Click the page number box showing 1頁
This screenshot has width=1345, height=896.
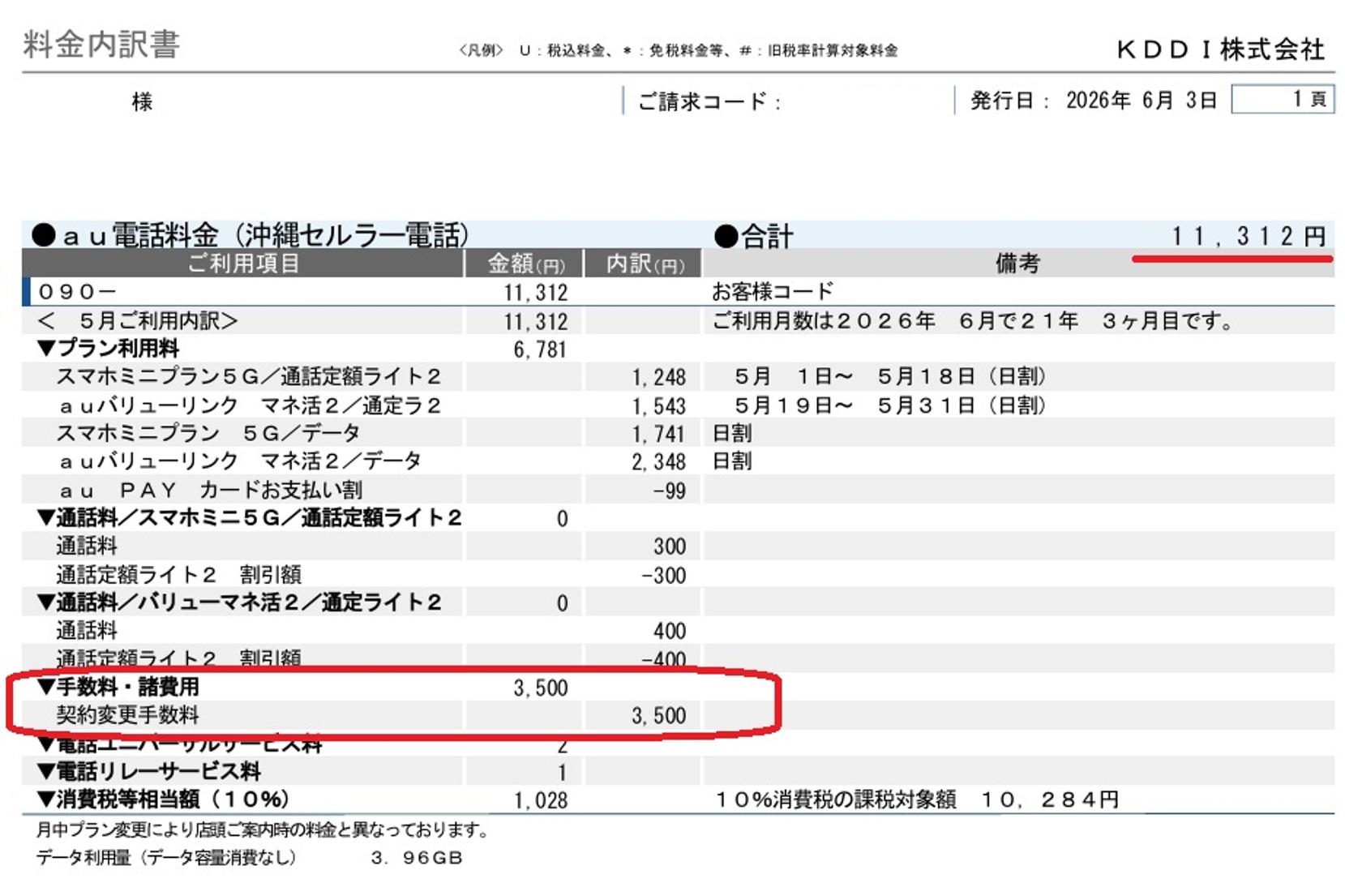pyautogui.click(x=1283, y=99)
